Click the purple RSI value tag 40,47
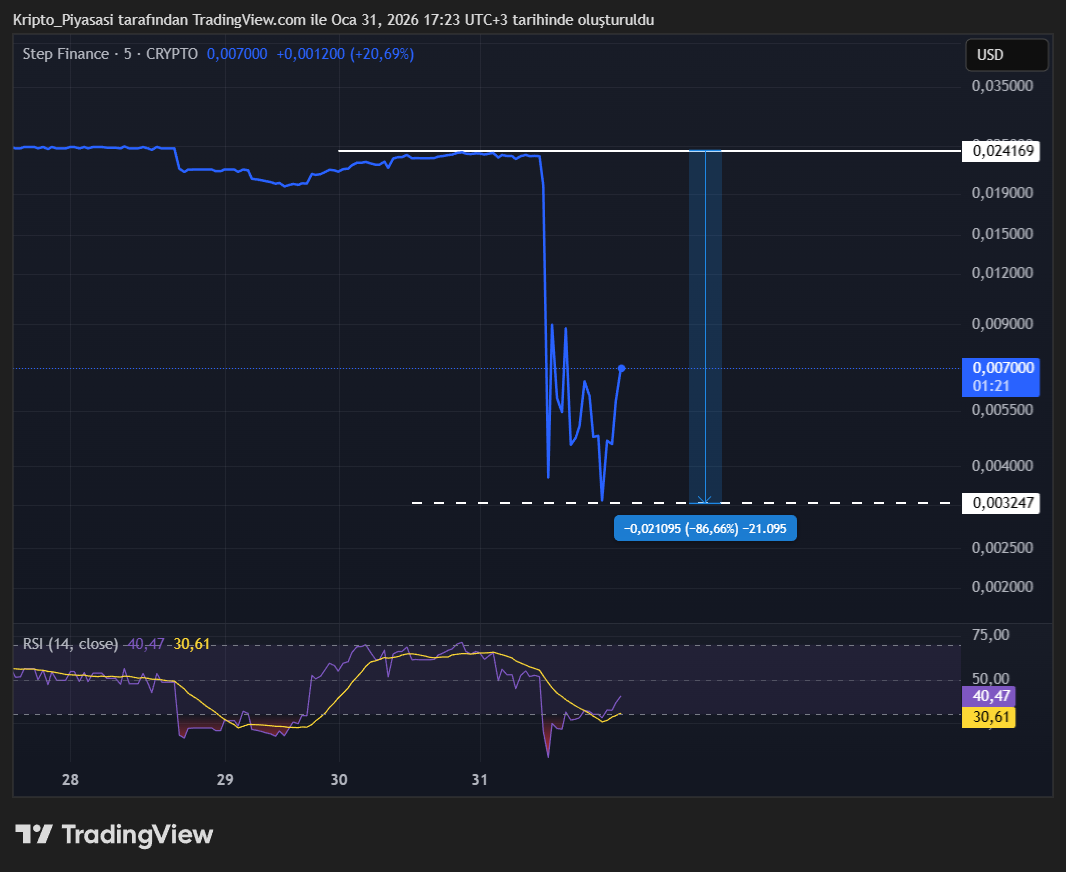 click(x=987, y=696)
